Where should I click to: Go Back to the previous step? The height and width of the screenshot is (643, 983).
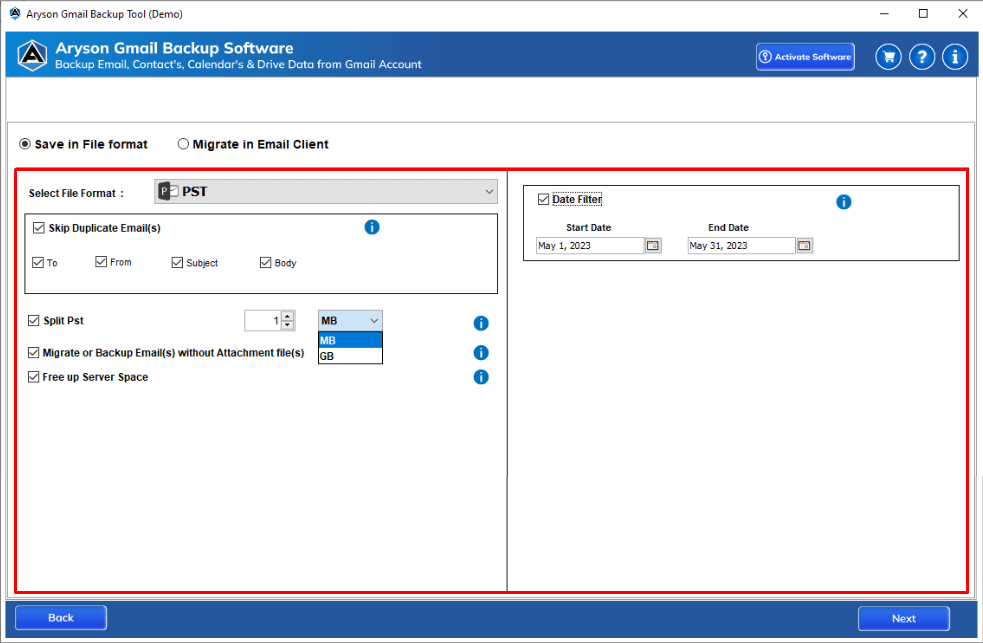(61, 618)
